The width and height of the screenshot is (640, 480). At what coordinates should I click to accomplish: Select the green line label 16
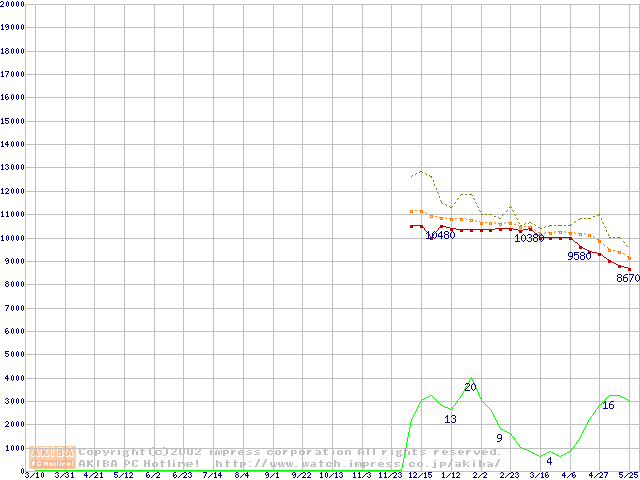click(608, 405)
